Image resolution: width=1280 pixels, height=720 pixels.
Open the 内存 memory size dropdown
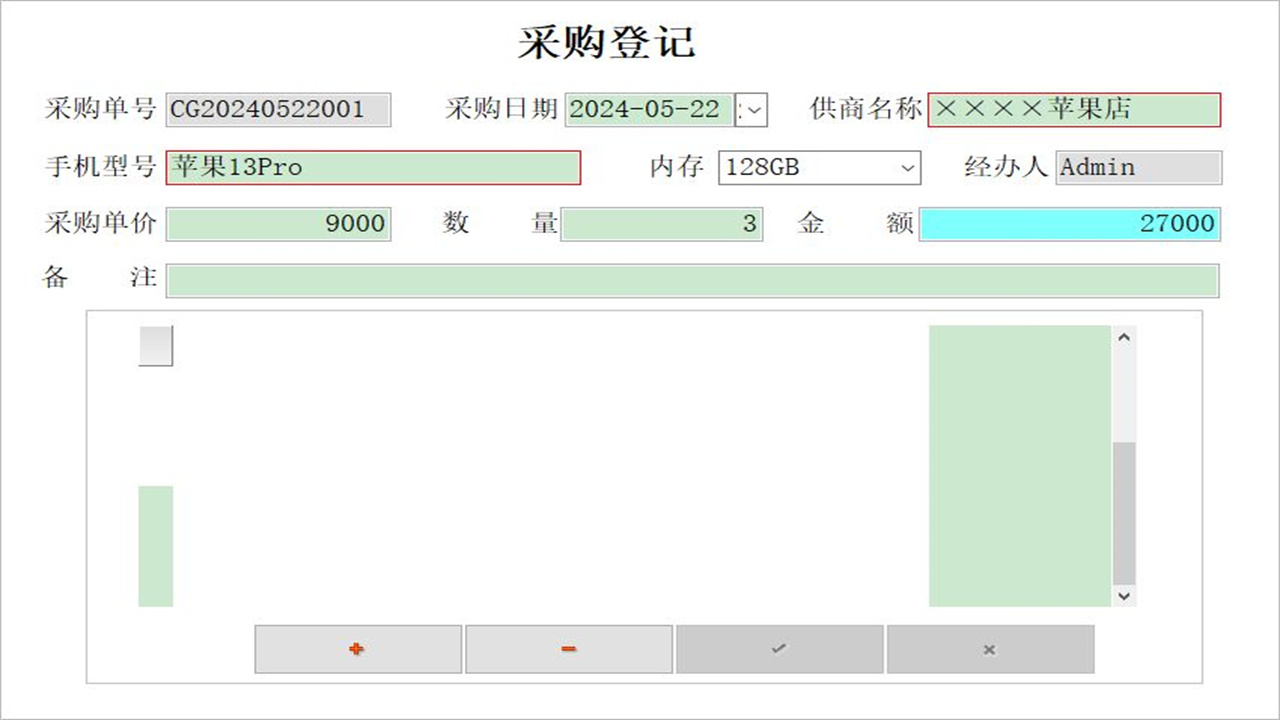(906, 168)
